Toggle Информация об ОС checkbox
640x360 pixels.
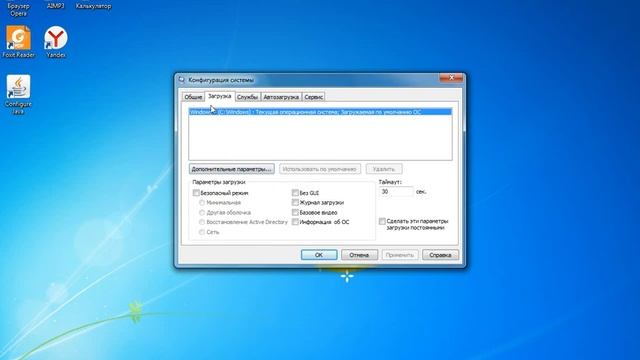click(295, 222)
